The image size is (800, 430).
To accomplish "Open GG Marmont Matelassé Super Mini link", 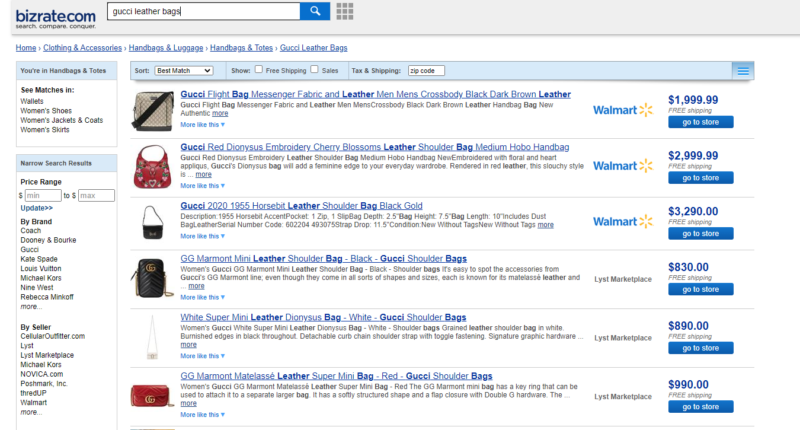I will coord(336,376).
